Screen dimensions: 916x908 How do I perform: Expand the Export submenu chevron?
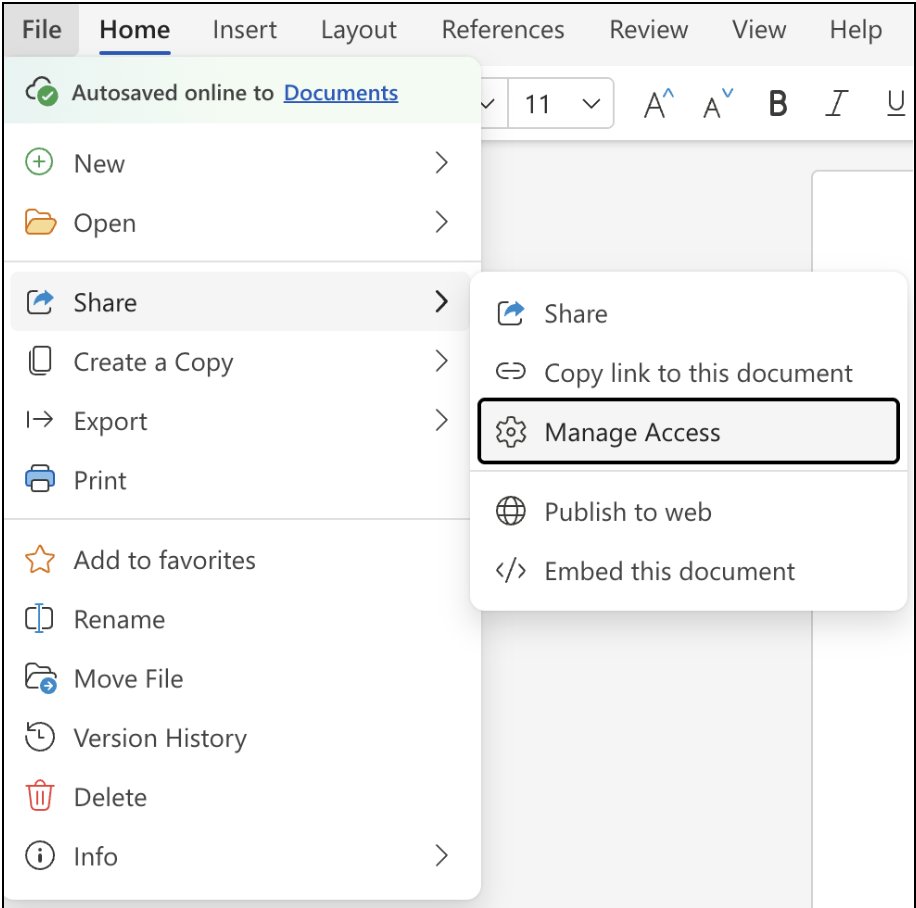coord(442,420)
